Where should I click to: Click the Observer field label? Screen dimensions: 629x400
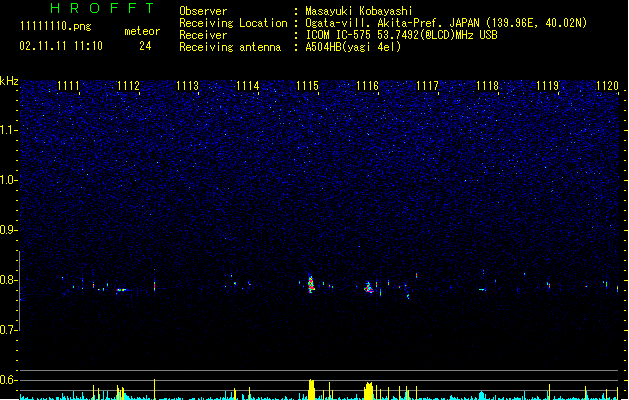pyautogui.click(x=203, y=11)
